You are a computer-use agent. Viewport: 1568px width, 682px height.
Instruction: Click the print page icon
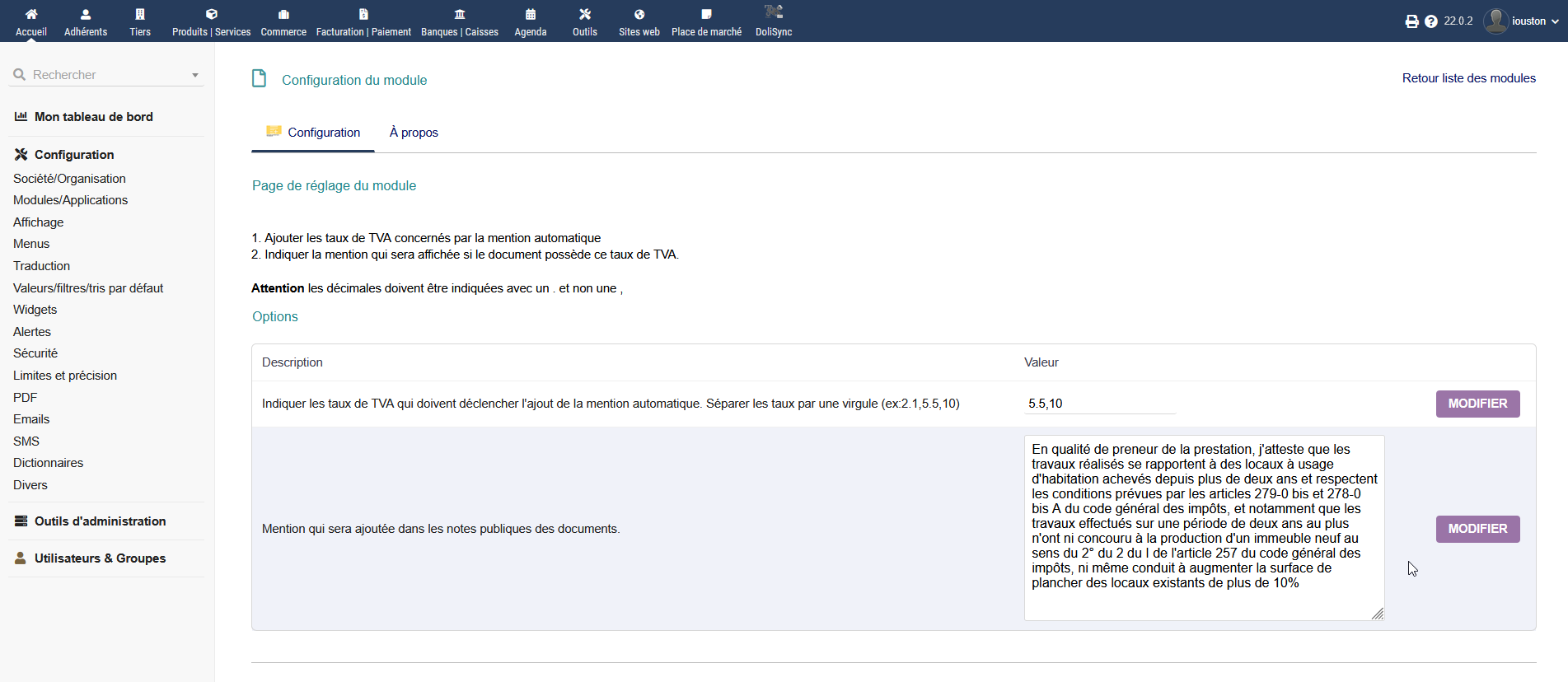pos(1411,21)
